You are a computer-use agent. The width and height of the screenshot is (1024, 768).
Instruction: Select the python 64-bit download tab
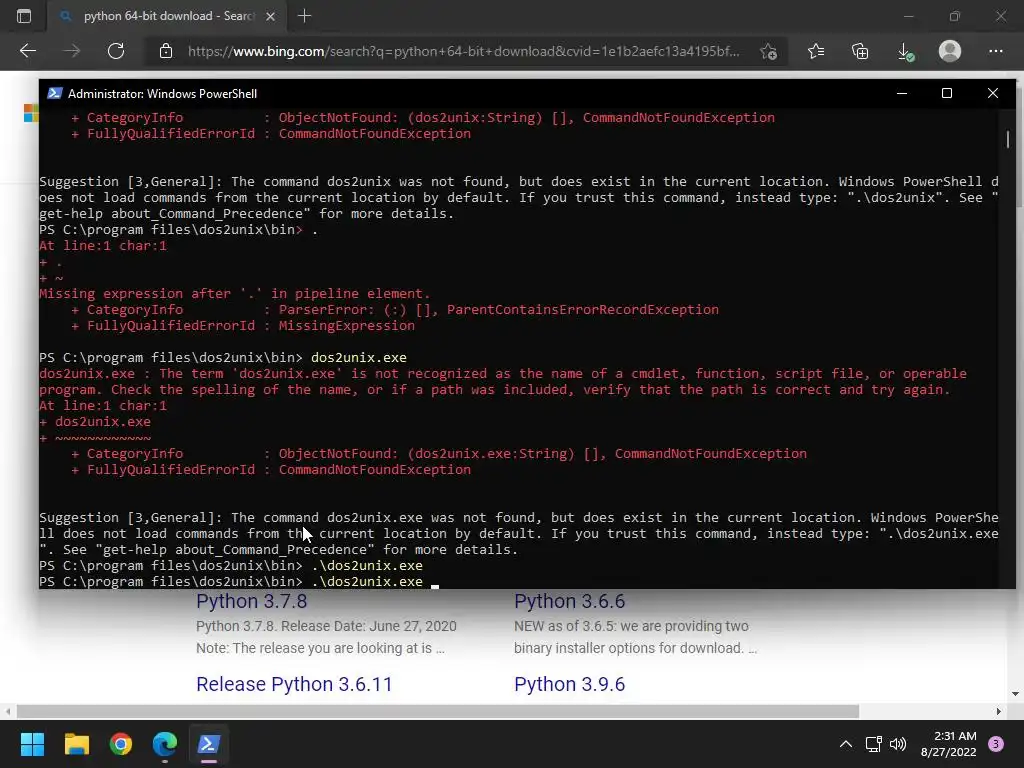(x=165, y=16)
